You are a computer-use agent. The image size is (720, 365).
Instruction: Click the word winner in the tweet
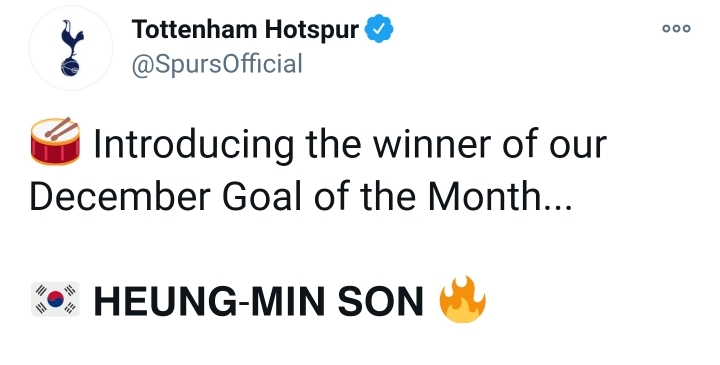pos(432,145)
